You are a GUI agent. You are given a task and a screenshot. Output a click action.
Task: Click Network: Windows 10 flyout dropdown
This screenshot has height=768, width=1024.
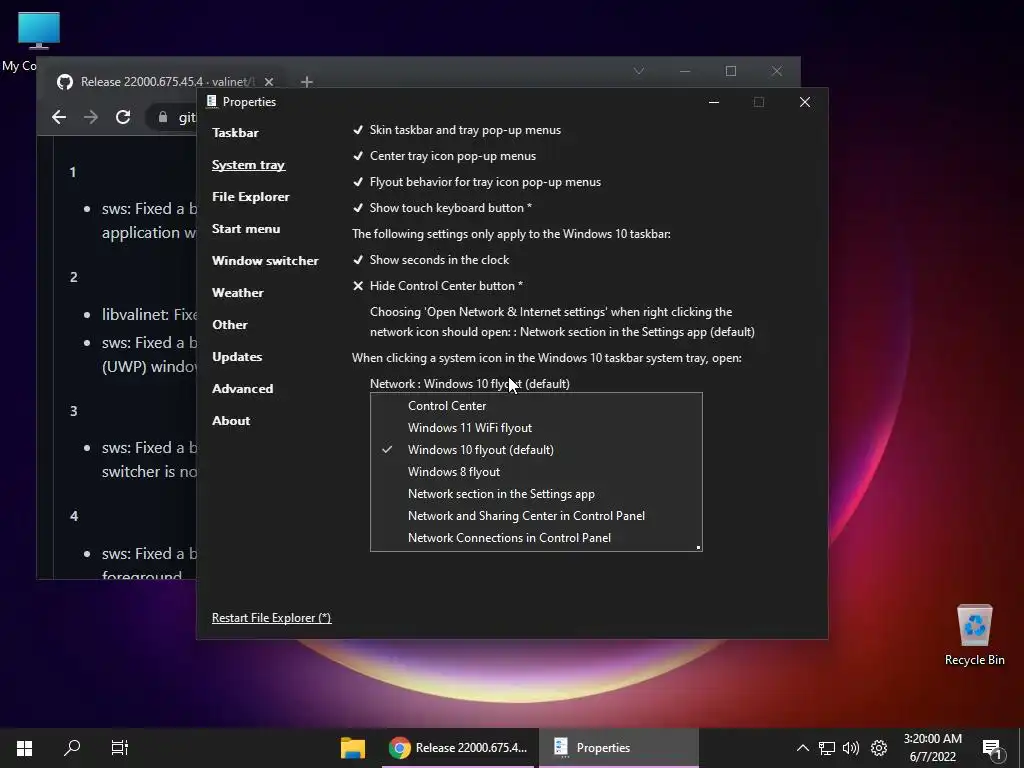[x=470, y=384]
